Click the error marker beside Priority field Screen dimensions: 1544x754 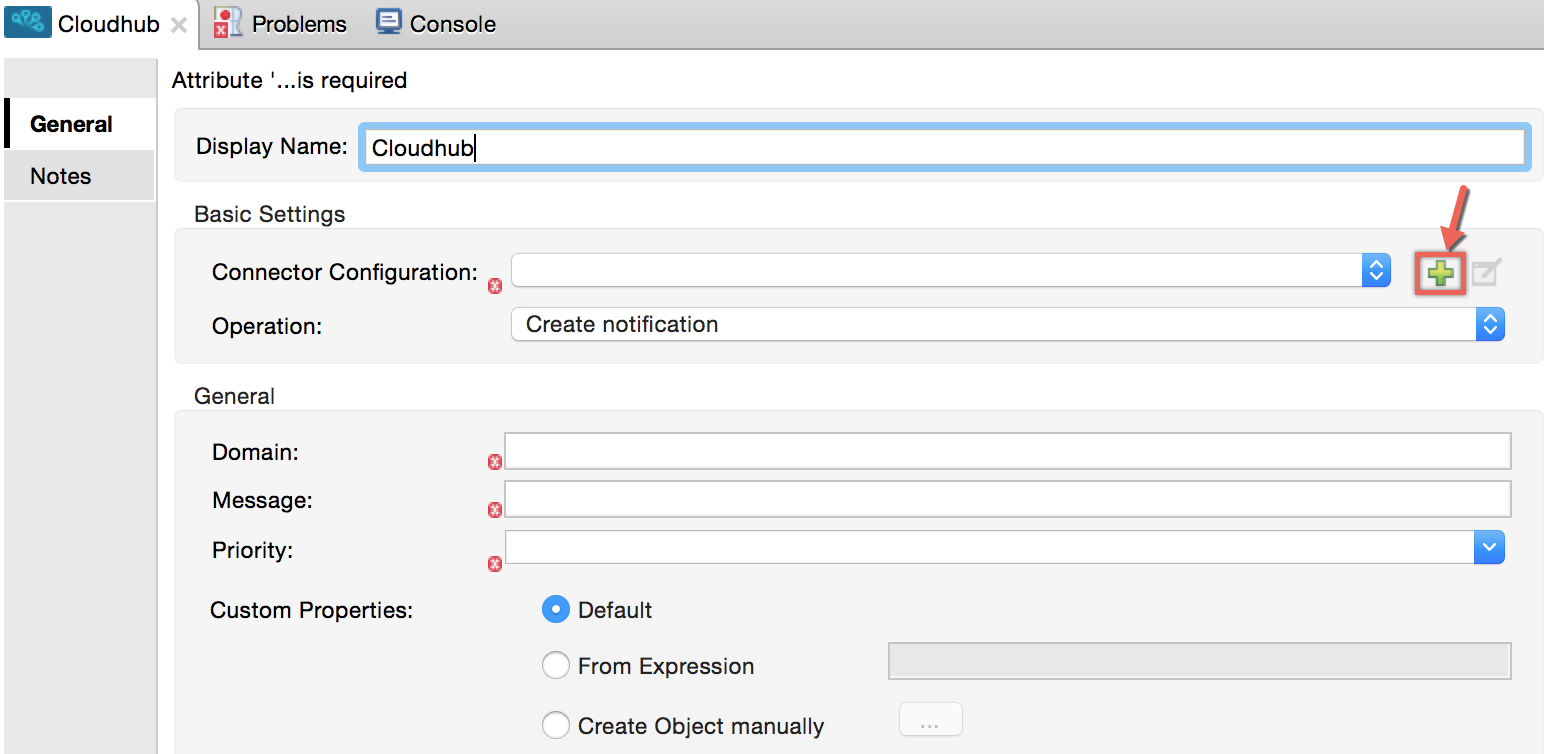tap(494, 564)
